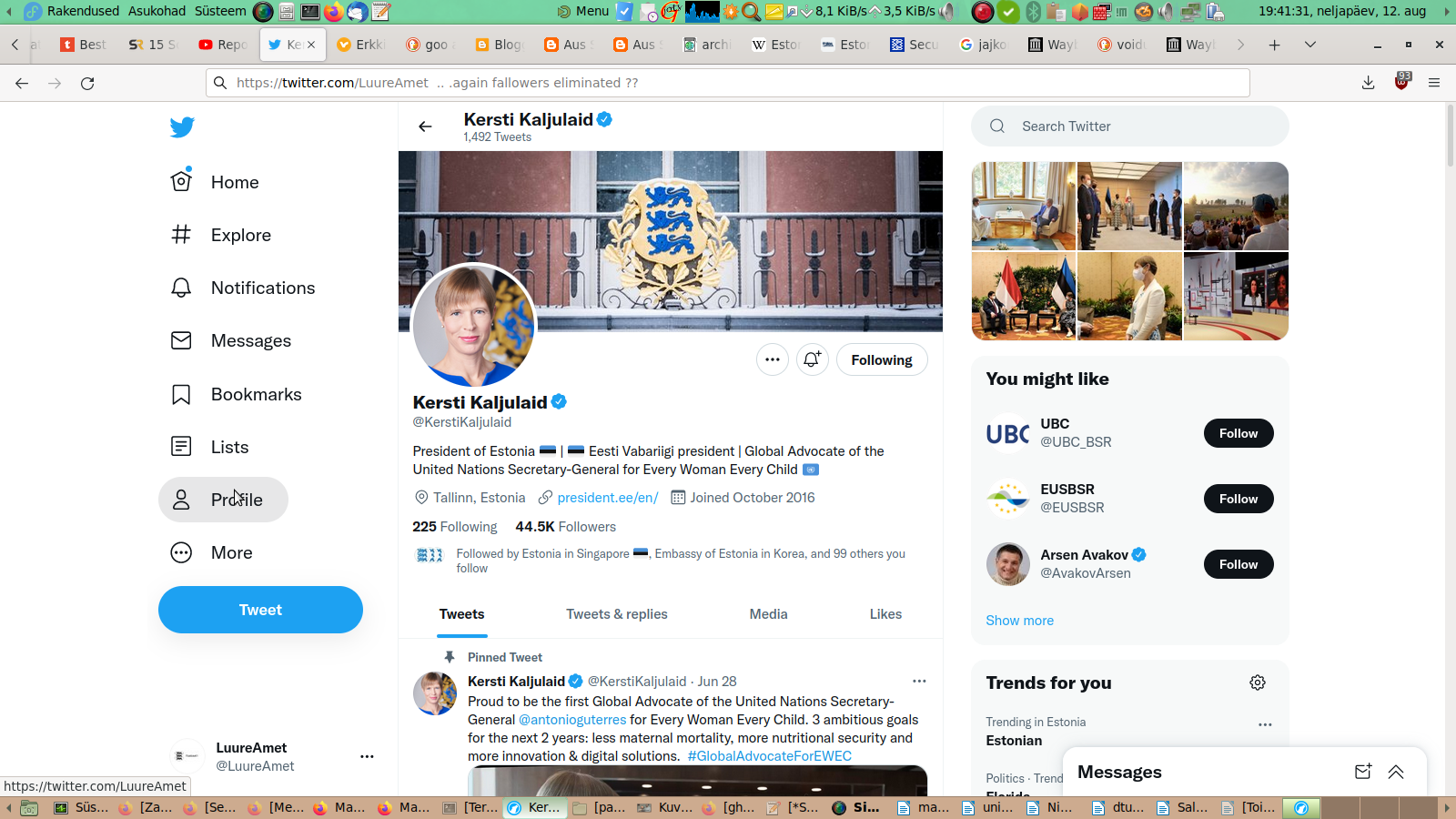Follow the UBC account
Image resolution: width=1456 pixels, height=819 pixels.
[1239, 433]
